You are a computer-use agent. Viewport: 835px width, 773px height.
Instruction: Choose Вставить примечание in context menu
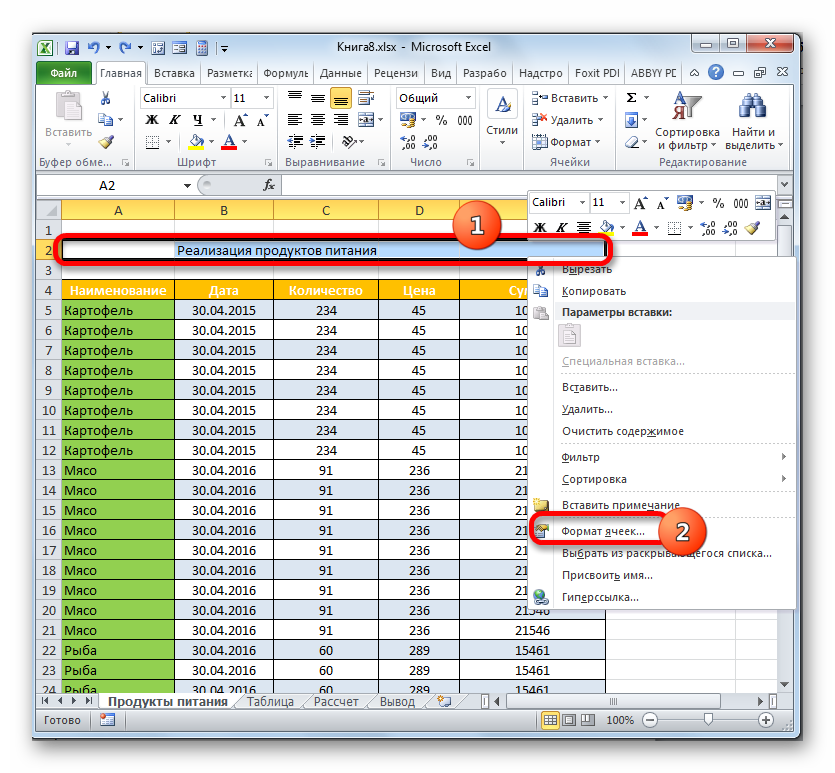coord(620,505)
